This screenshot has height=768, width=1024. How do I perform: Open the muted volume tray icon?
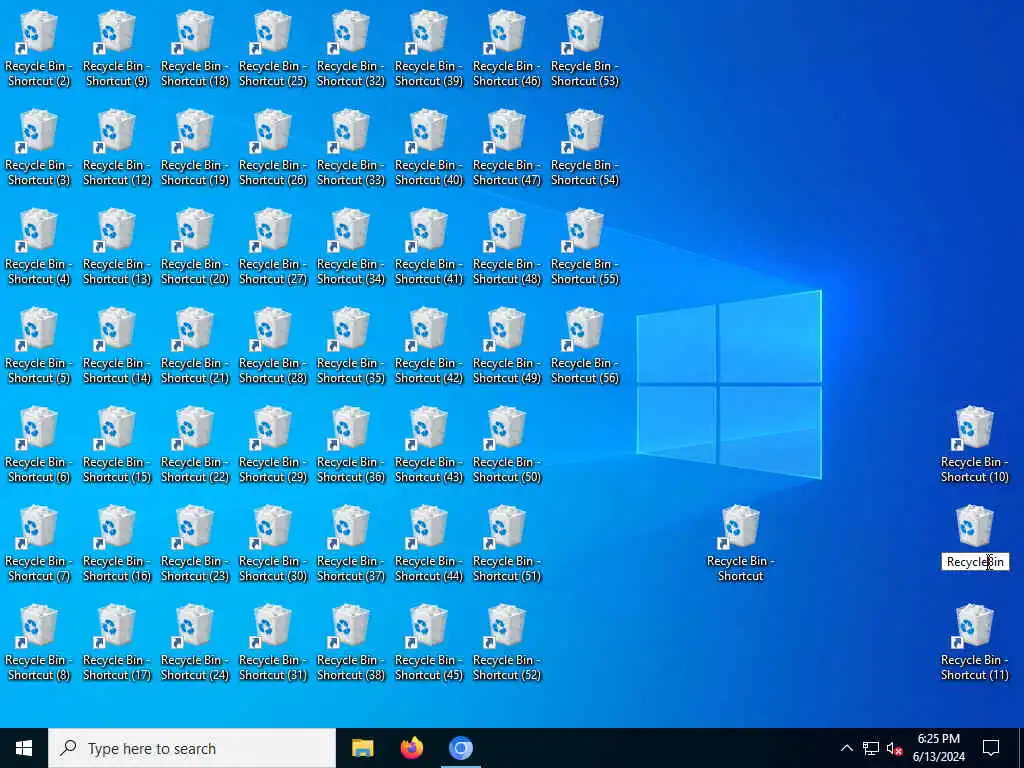(x=895, y=748)
